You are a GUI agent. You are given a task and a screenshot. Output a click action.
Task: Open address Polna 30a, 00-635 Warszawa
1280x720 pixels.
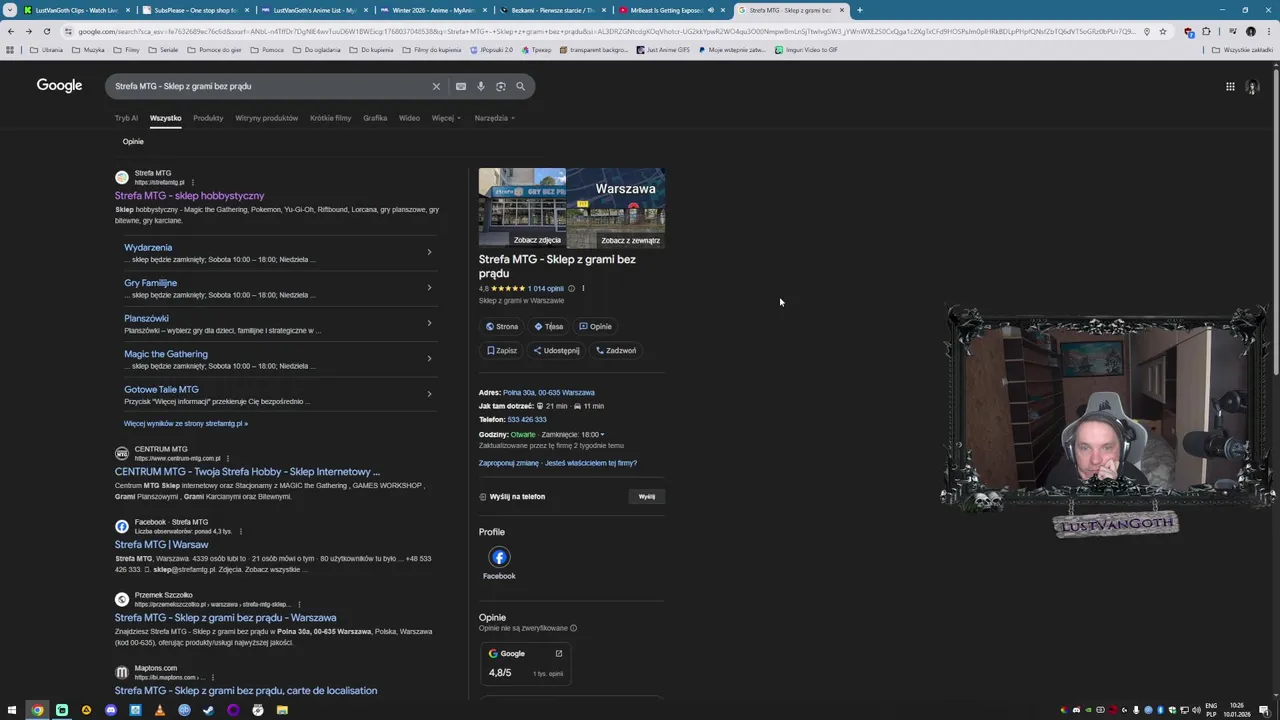549,393
